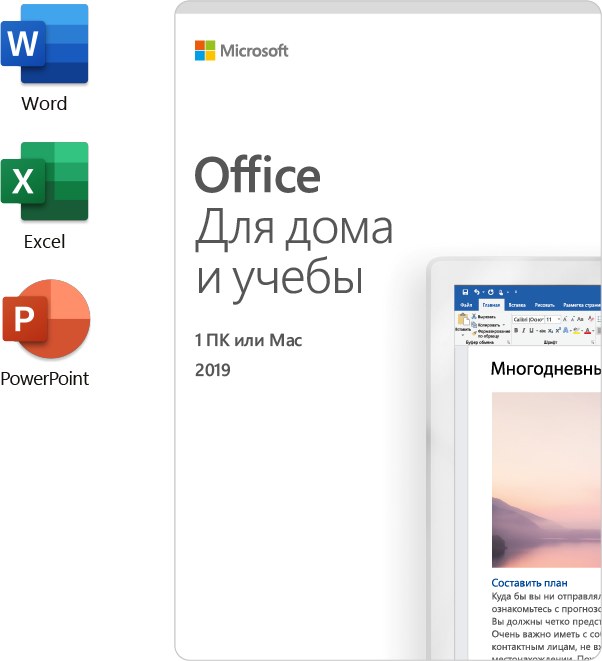Image resolution: width=602 pixels, height=661 pixels.
Task: Open the font size 11 dropdown arrow
Action: point(559,319)
